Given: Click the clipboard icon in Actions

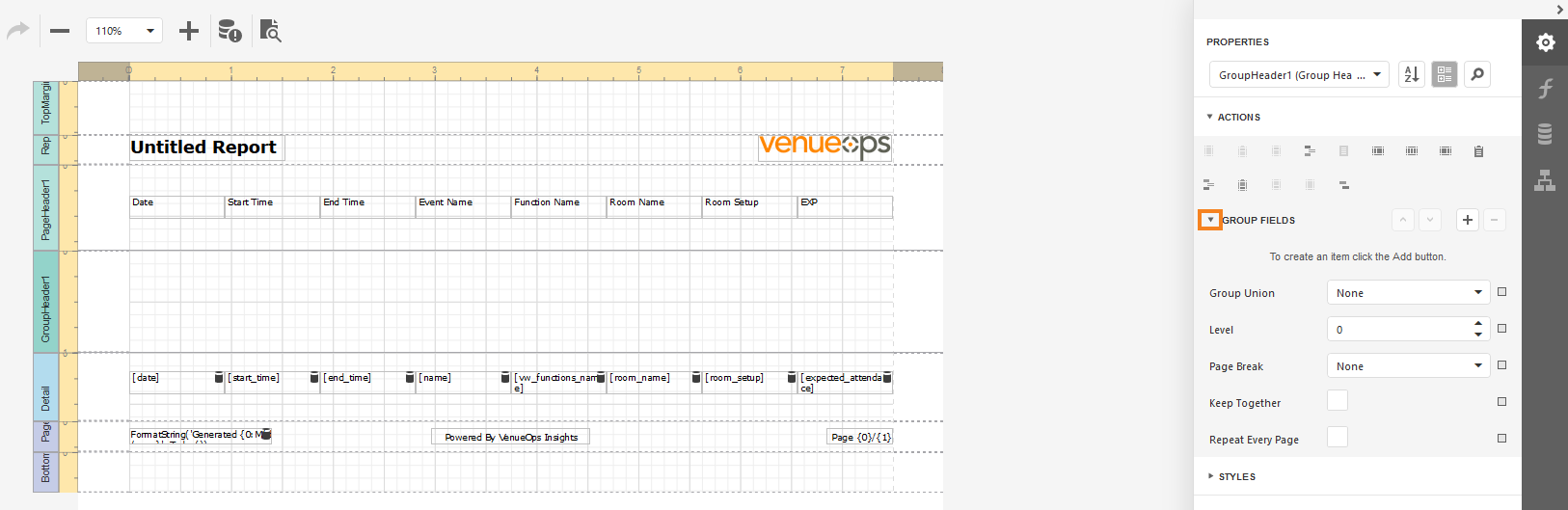Looking at the screenshot, I should (1478, 151).
